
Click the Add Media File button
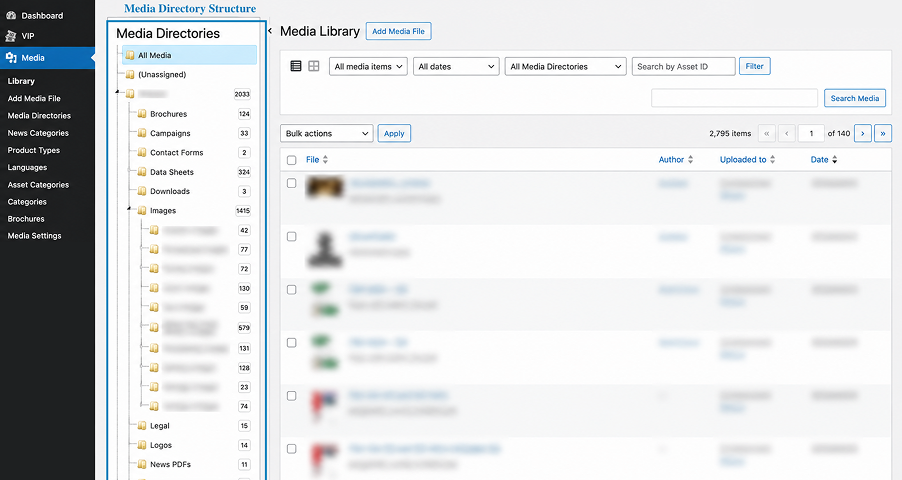coord(398,31)
